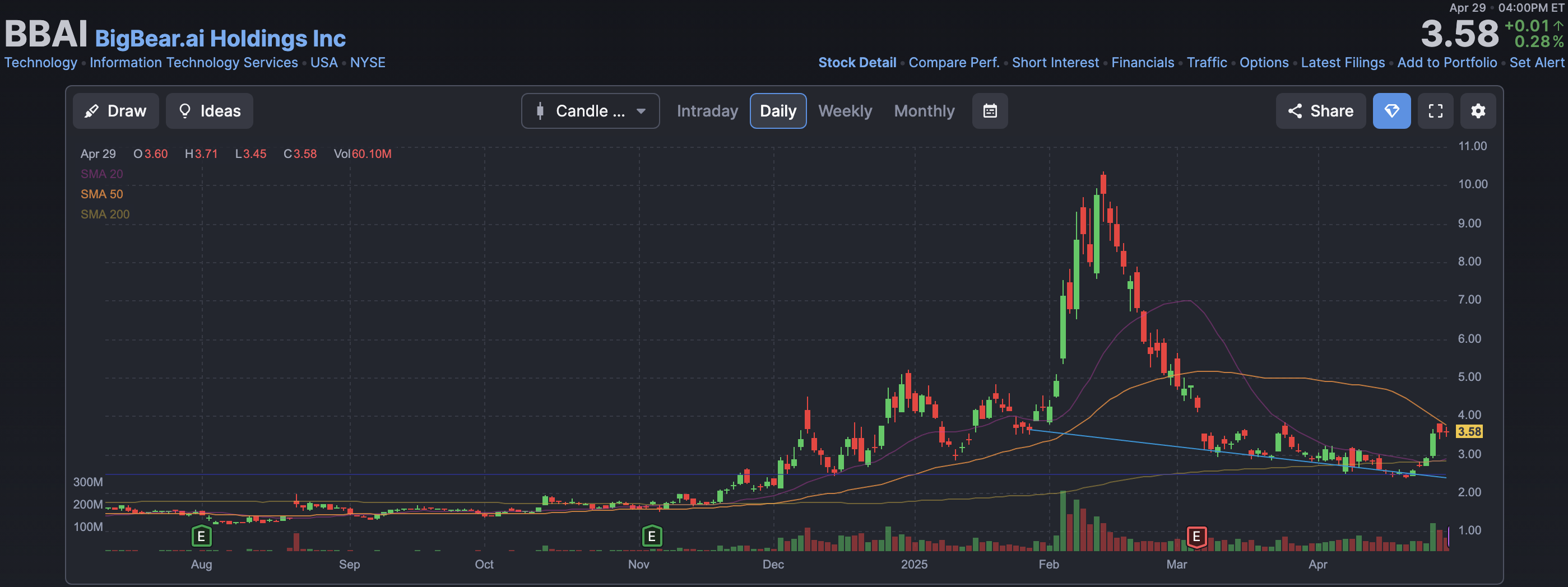Click the Vol 60.10M value in chart header
This screenshot has width=1568, height=587.
363,154
